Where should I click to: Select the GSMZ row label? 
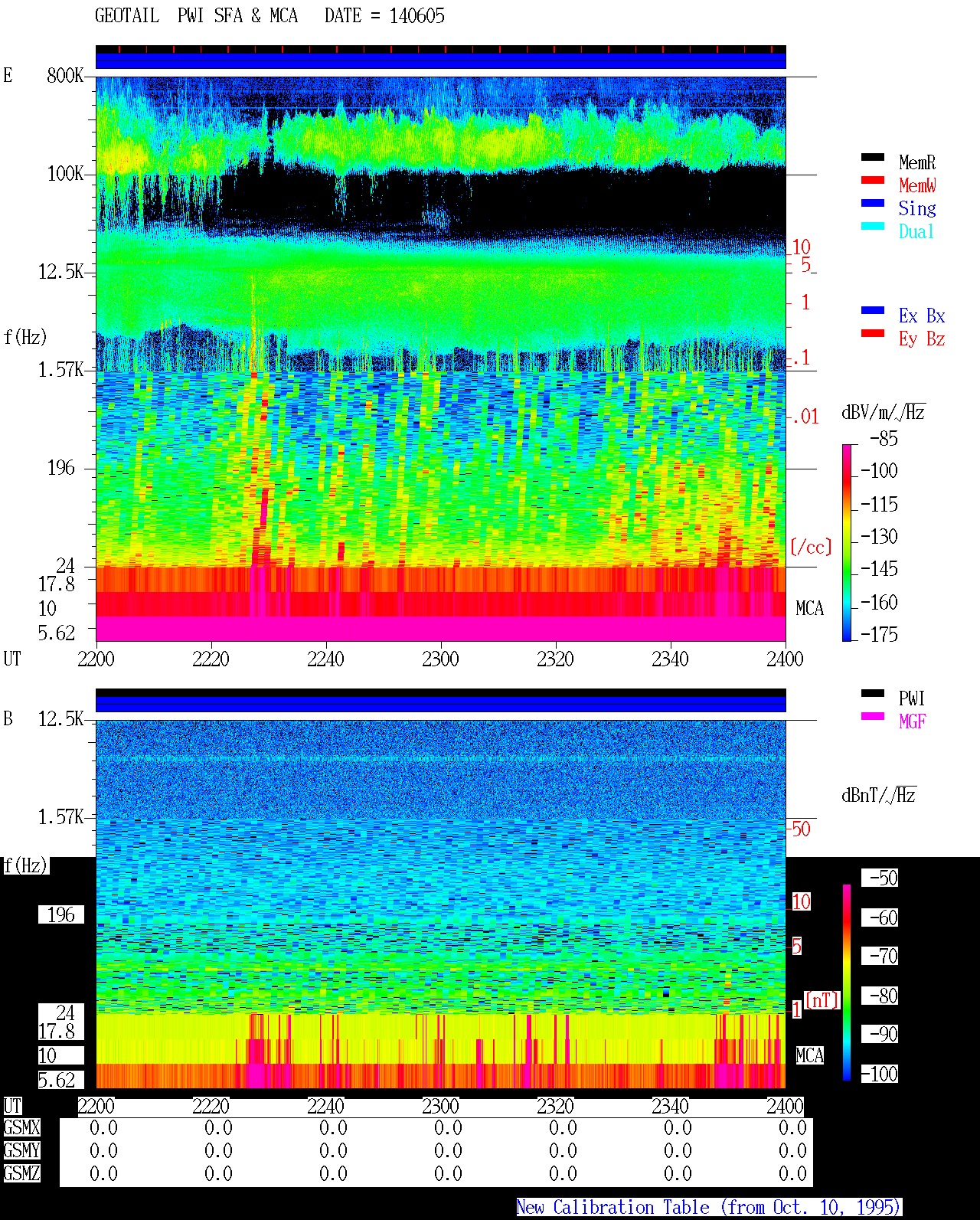21,1173
